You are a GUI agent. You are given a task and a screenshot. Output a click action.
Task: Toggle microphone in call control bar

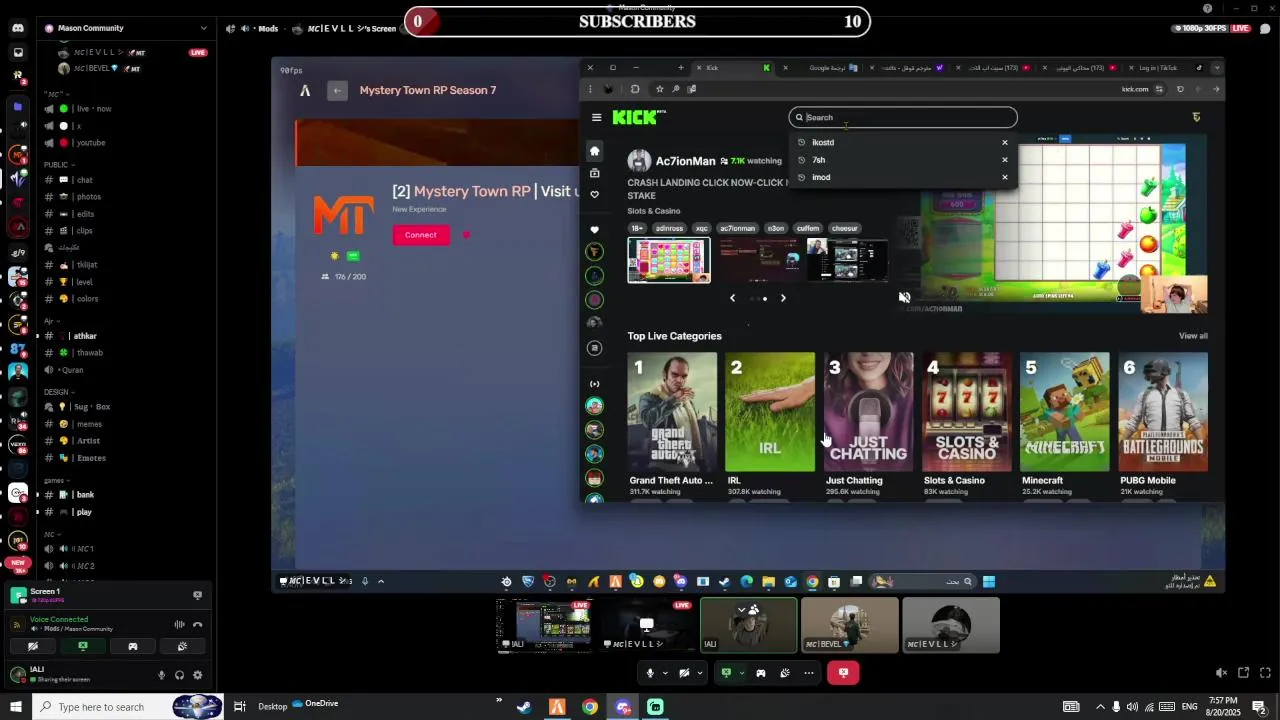coord(650,673)
